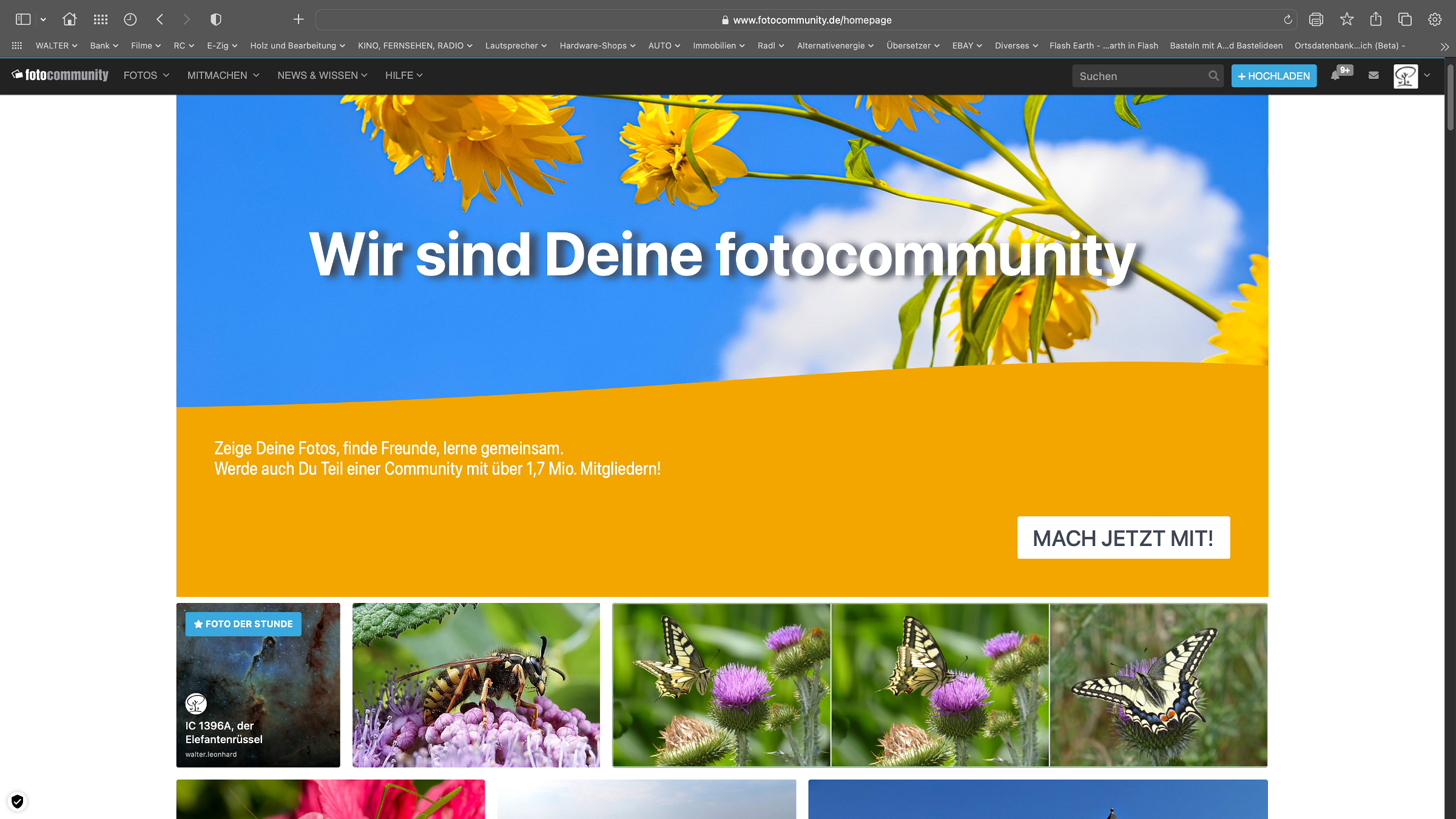The width and height of the screenshot is (1456, 819).
Task: Expand the FOTOS dropdown menu
Action: coord(146,75)
